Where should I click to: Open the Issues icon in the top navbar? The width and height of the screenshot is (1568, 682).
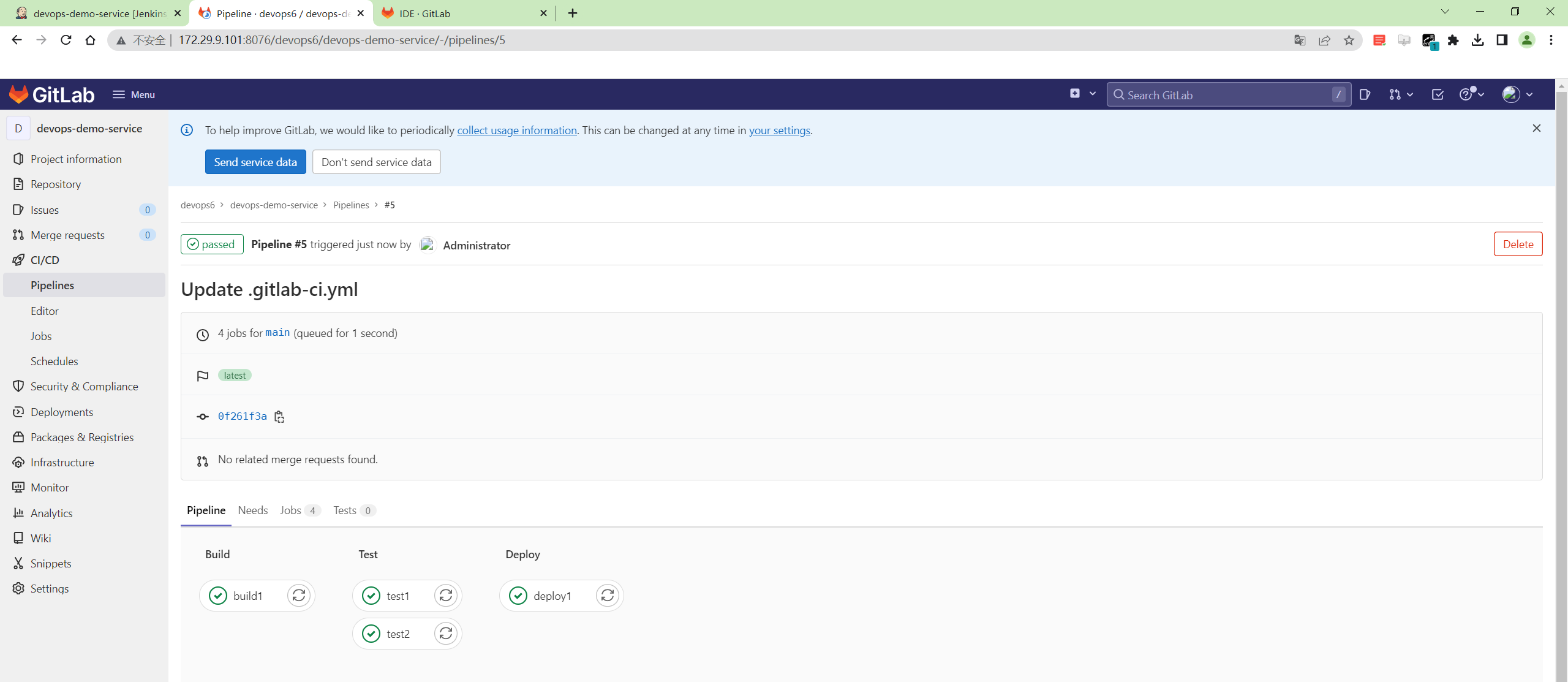(x=1365, y=94)
